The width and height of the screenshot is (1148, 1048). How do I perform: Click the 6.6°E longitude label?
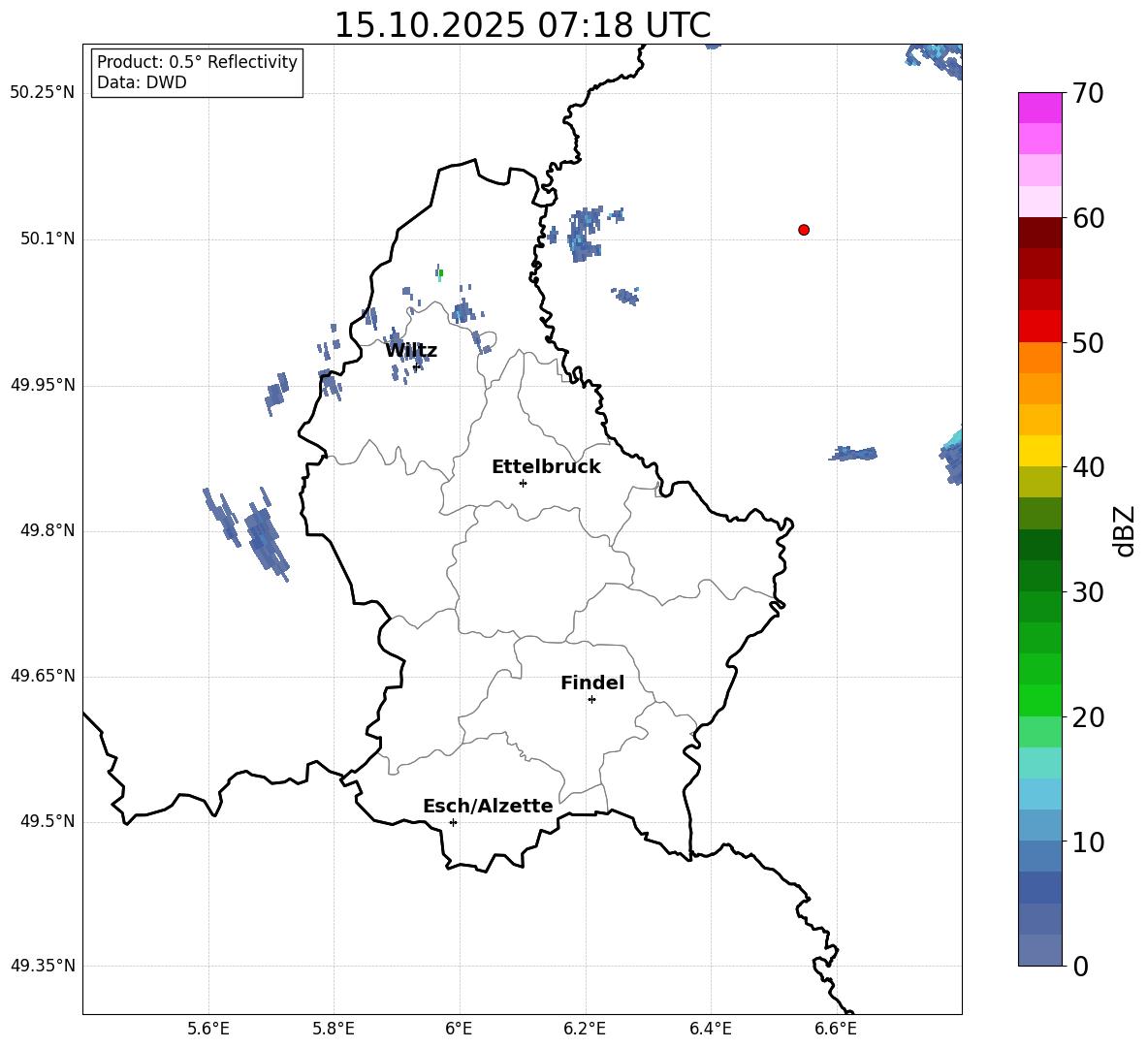point(836,1029)
